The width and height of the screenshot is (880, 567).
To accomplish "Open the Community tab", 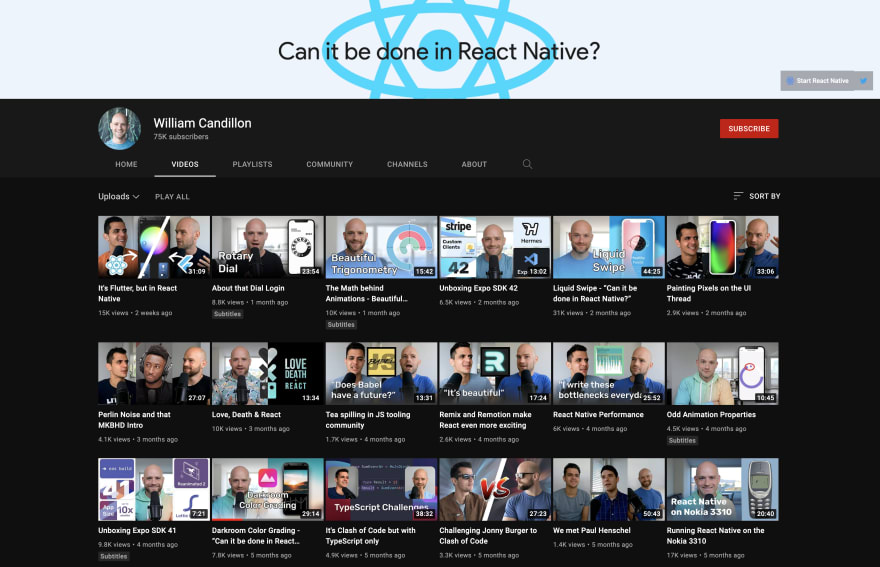I will click(x=329, y=164).
